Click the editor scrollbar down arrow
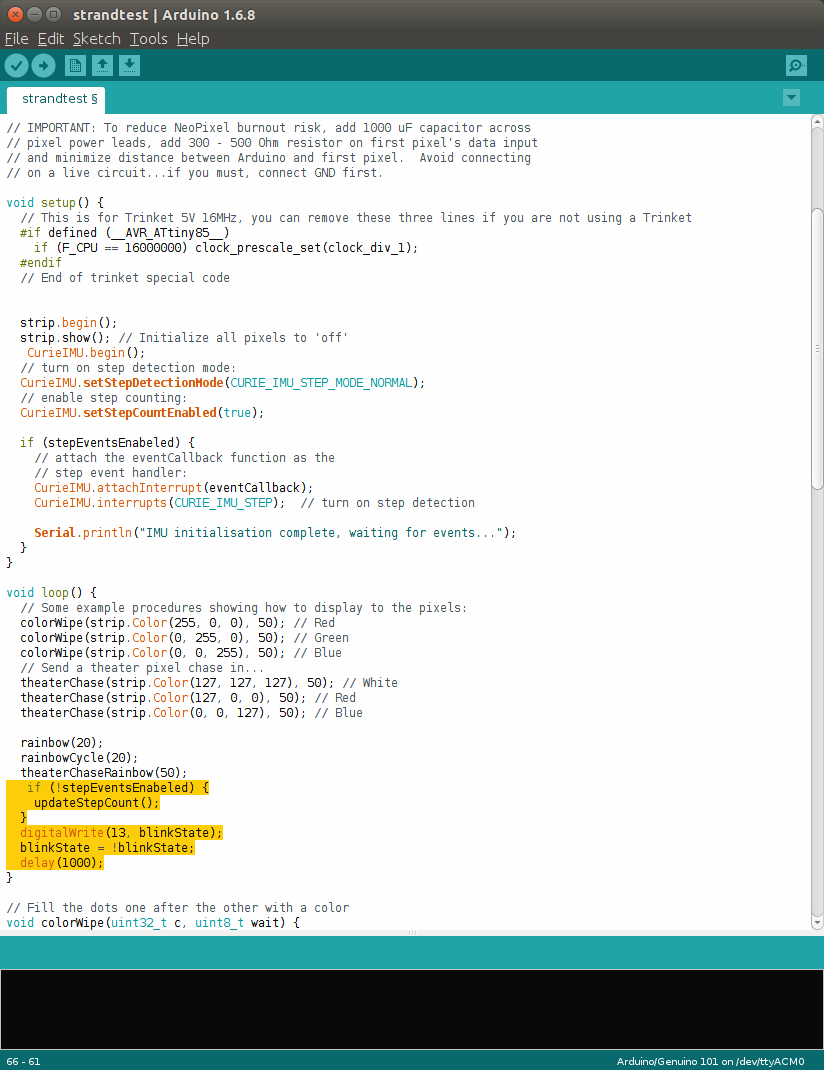The height and width of the screenshot is (1070, 824). [x=817, y=922]
